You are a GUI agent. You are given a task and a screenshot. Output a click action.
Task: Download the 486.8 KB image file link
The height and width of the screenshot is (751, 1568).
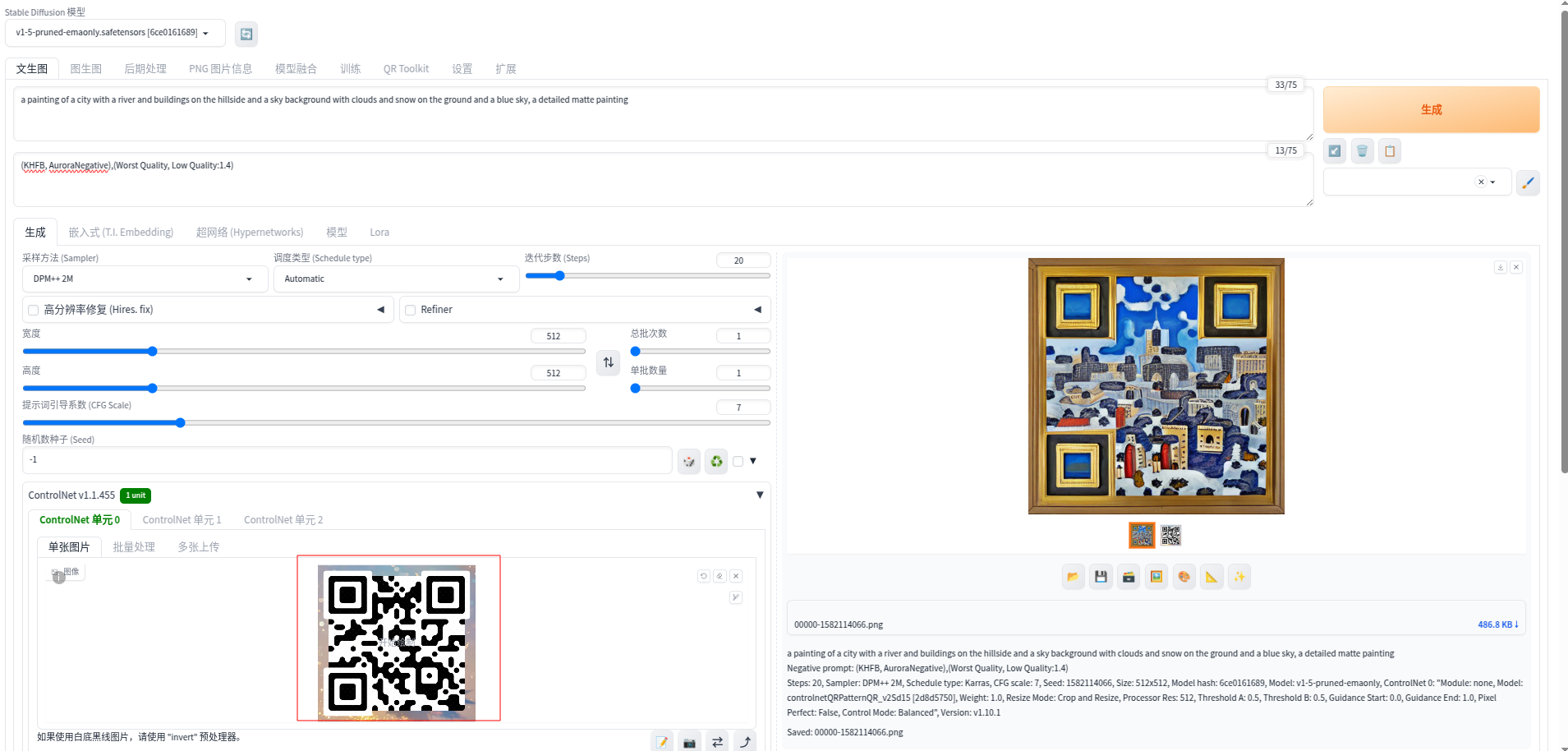tap(1498, 624)
